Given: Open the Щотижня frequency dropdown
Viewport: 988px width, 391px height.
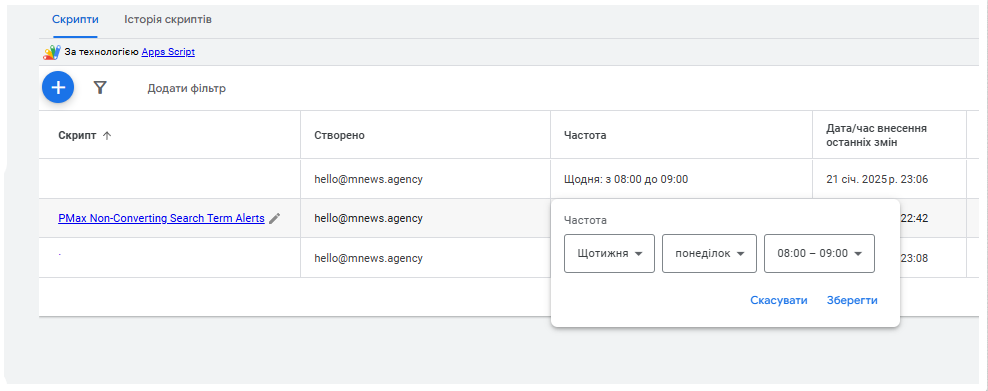Looking at the screenshot, I should [609, 253].
